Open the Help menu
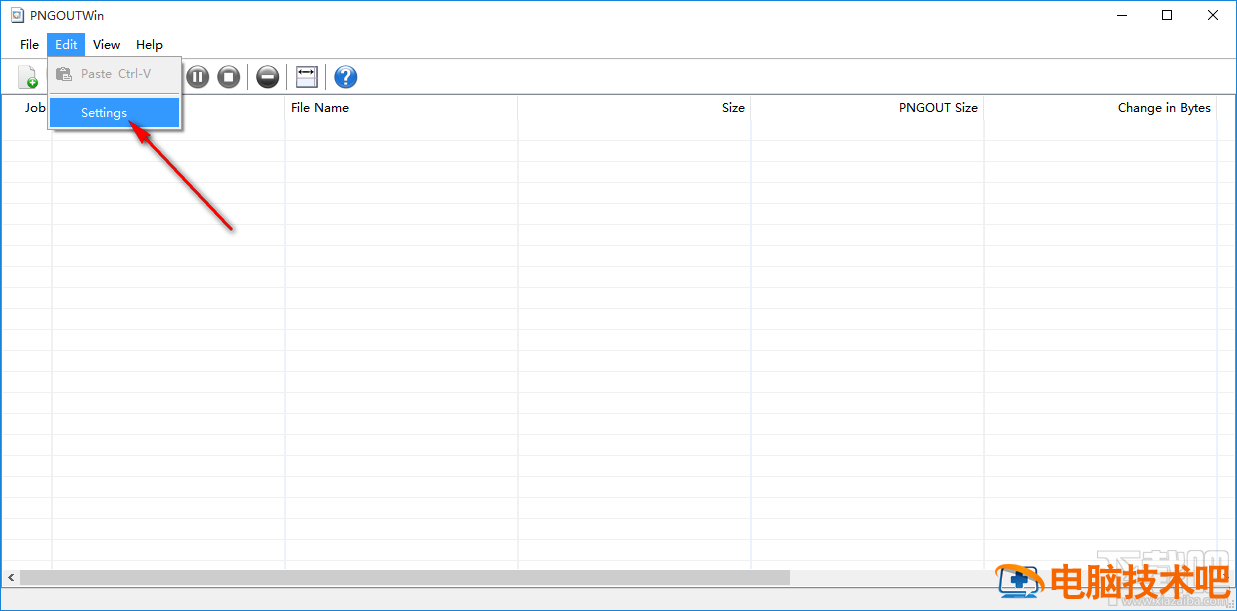The image size is (1237, 611). point(149,44)
